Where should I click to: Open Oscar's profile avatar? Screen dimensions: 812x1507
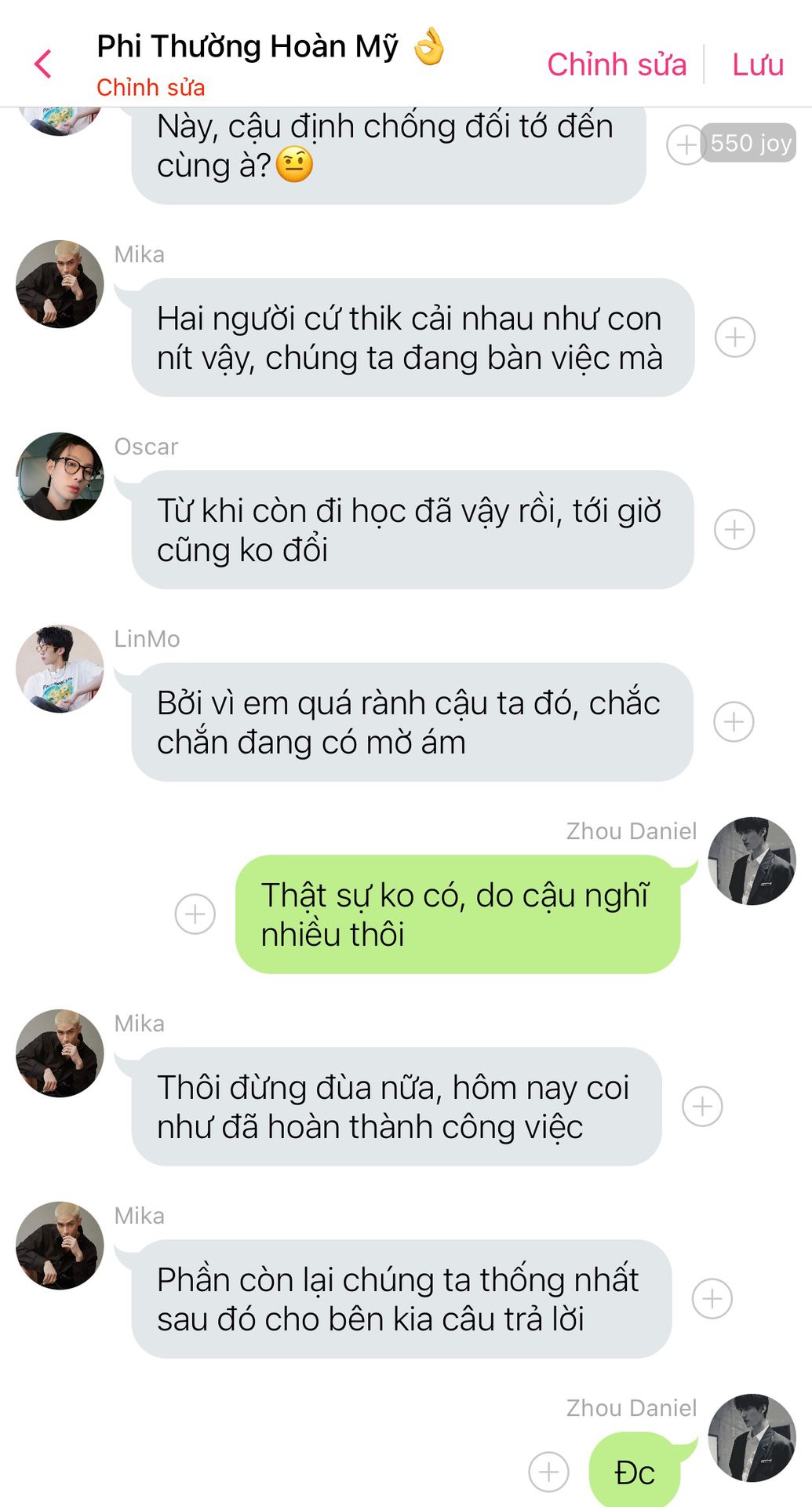(x=60, y=476)
